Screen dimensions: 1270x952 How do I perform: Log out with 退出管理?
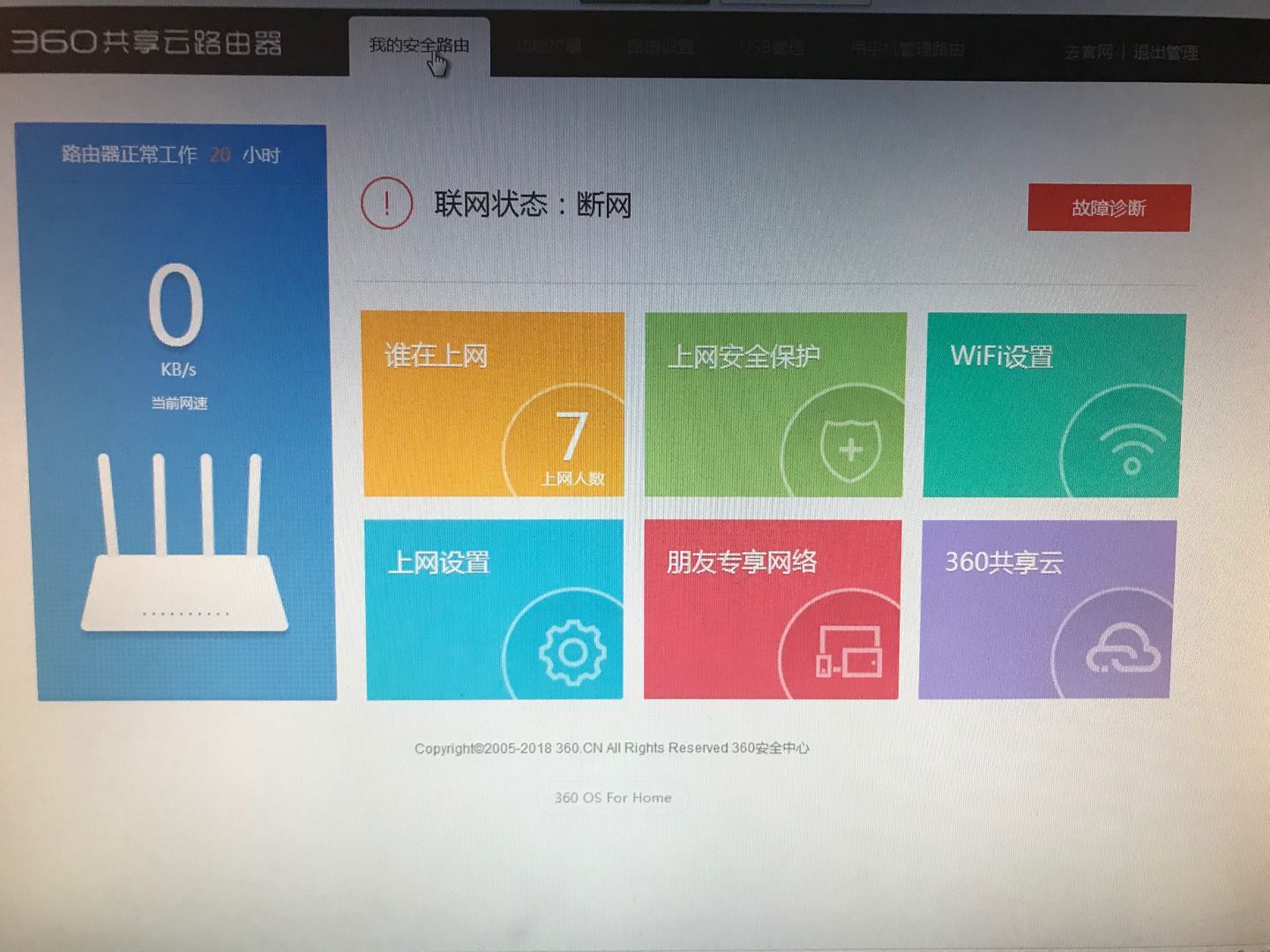(1165, 53)
